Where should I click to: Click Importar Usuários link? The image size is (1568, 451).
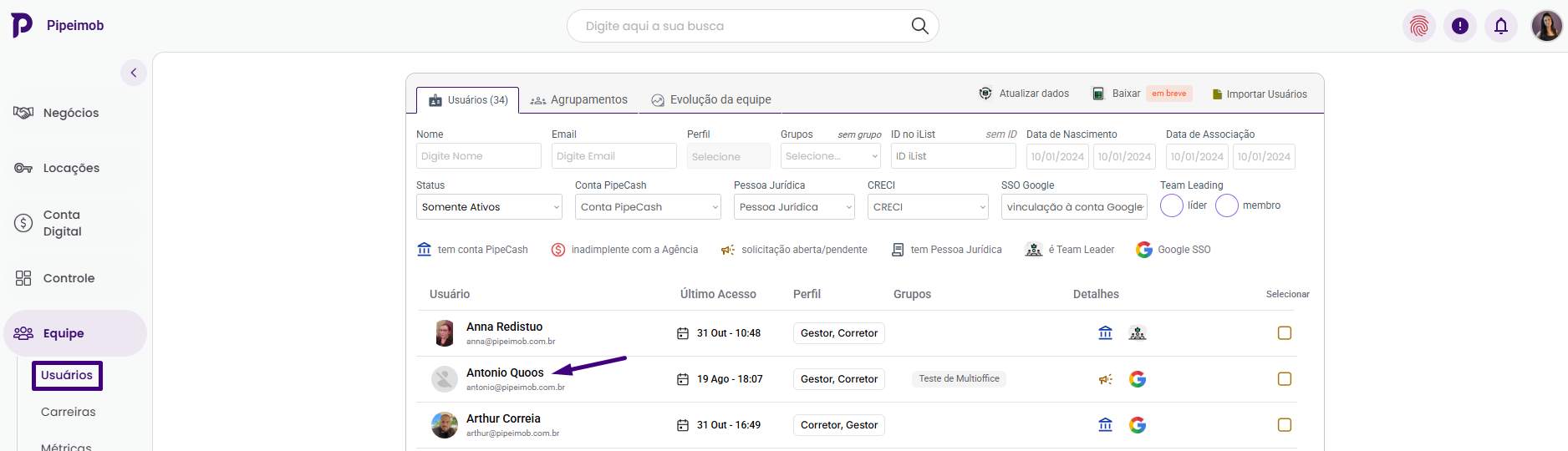(x=1260, y=94)
